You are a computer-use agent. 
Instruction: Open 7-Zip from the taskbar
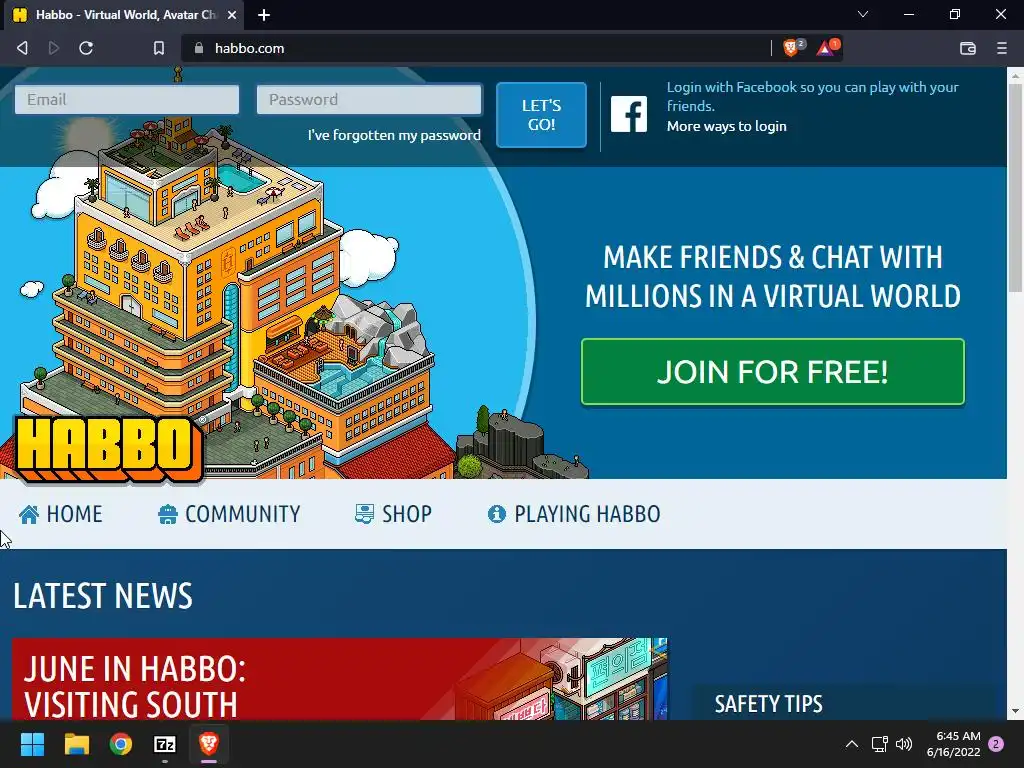(x=165, y=744)
